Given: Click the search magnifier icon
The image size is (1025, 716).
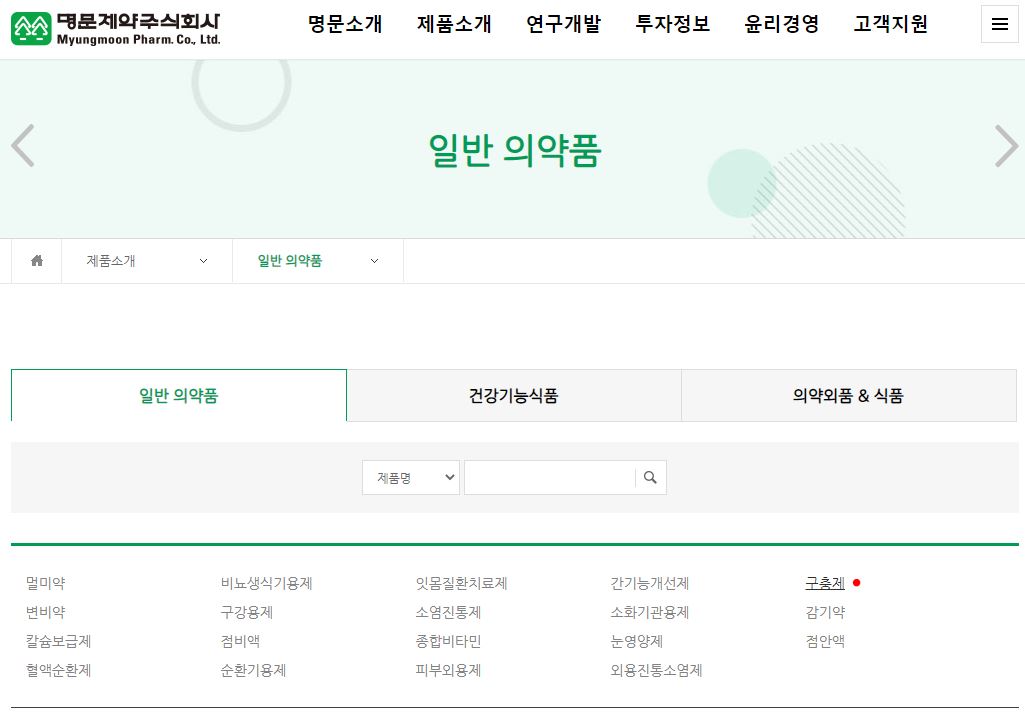Looking at the screenshot, I should click(x=649, y=477).
